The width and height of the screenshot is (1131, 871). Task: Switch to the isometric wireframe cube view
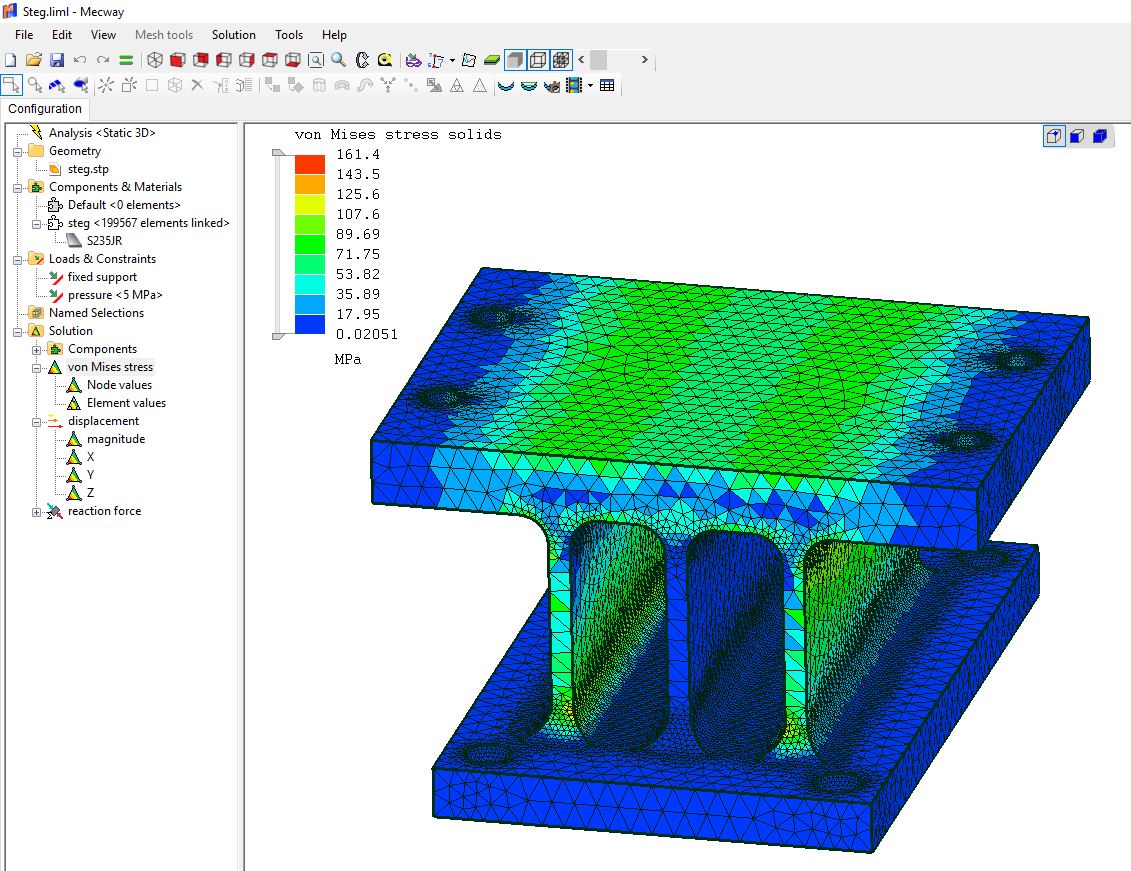click(x=154, y=60)
